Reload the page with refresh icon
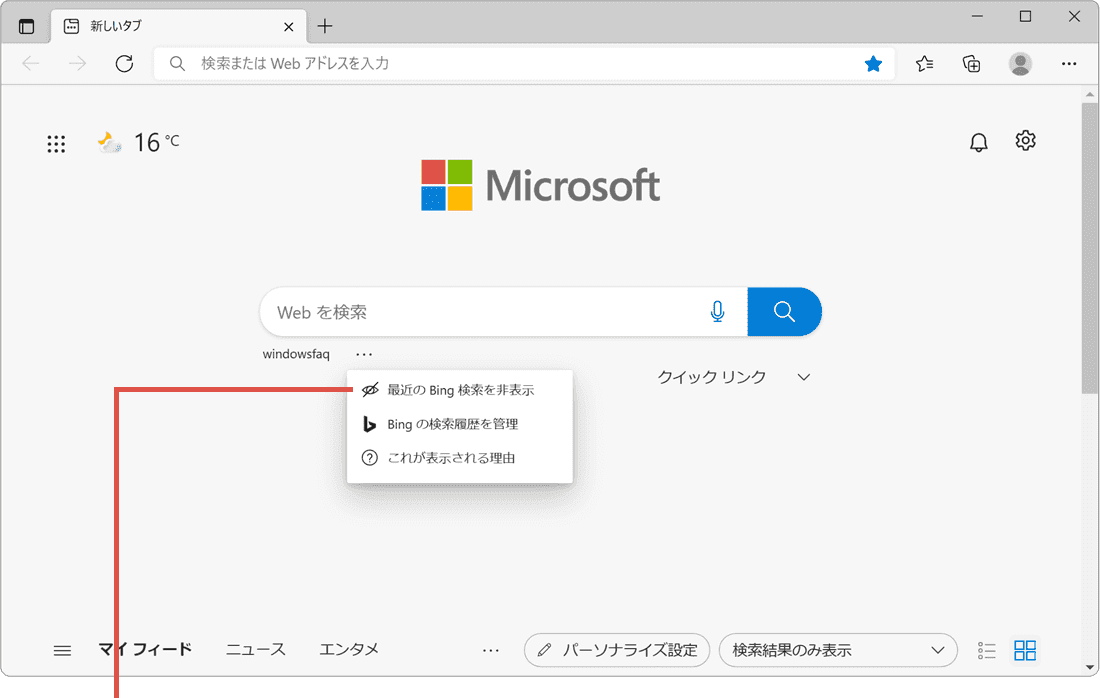Screen dimensions: 1100x698 pyautogui.click(x=124, y=64)
